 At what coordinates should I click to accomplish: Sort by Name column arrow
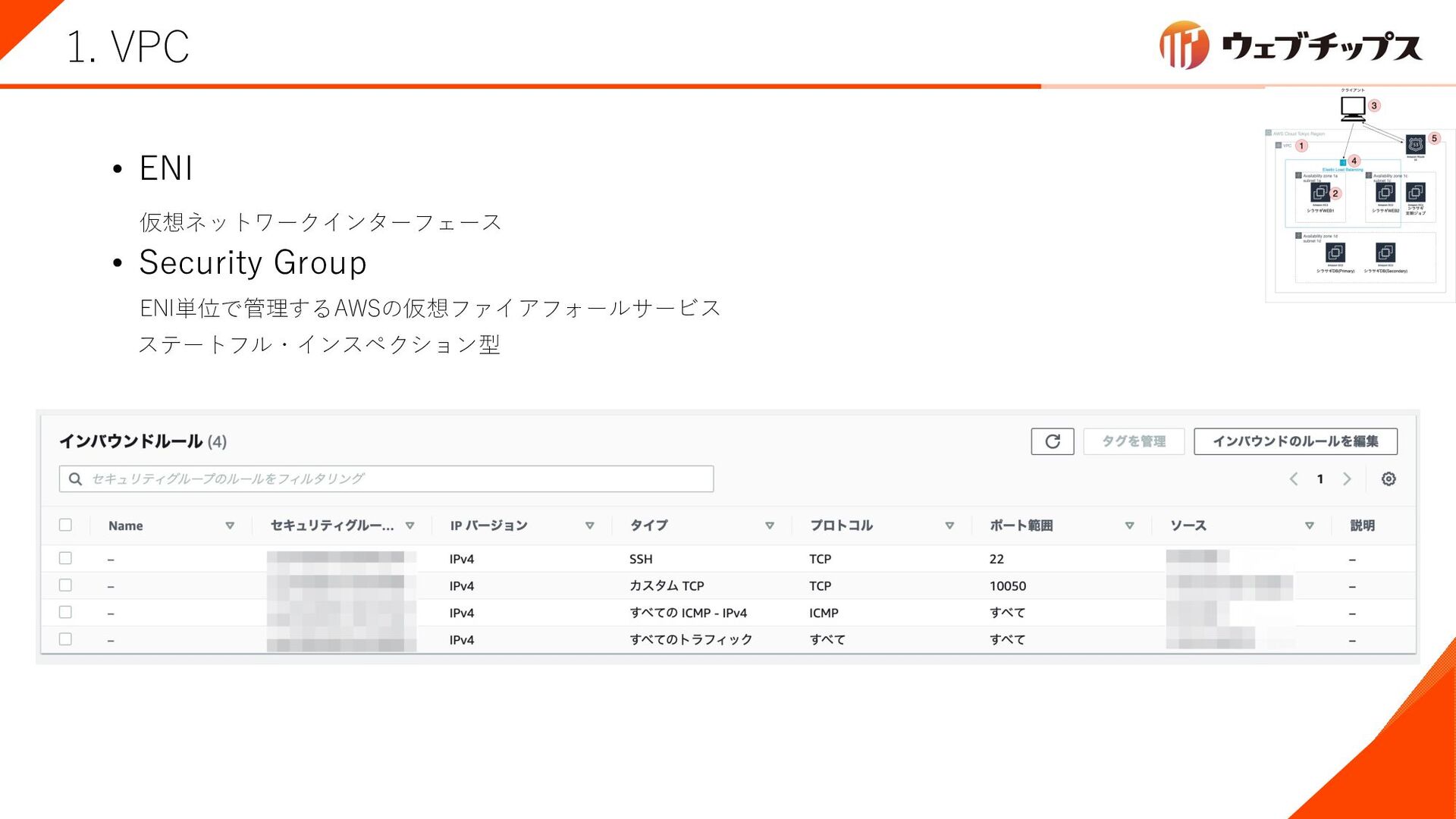(230, 526)
